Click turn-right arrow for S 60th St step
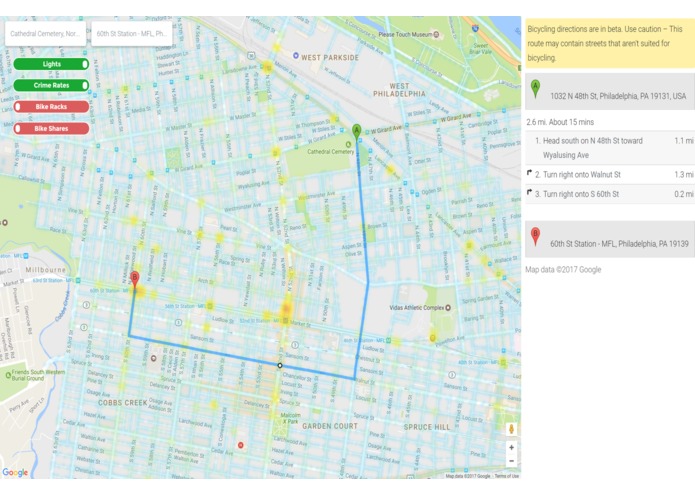This screenshot has height=494, width=695. [529, 192]
